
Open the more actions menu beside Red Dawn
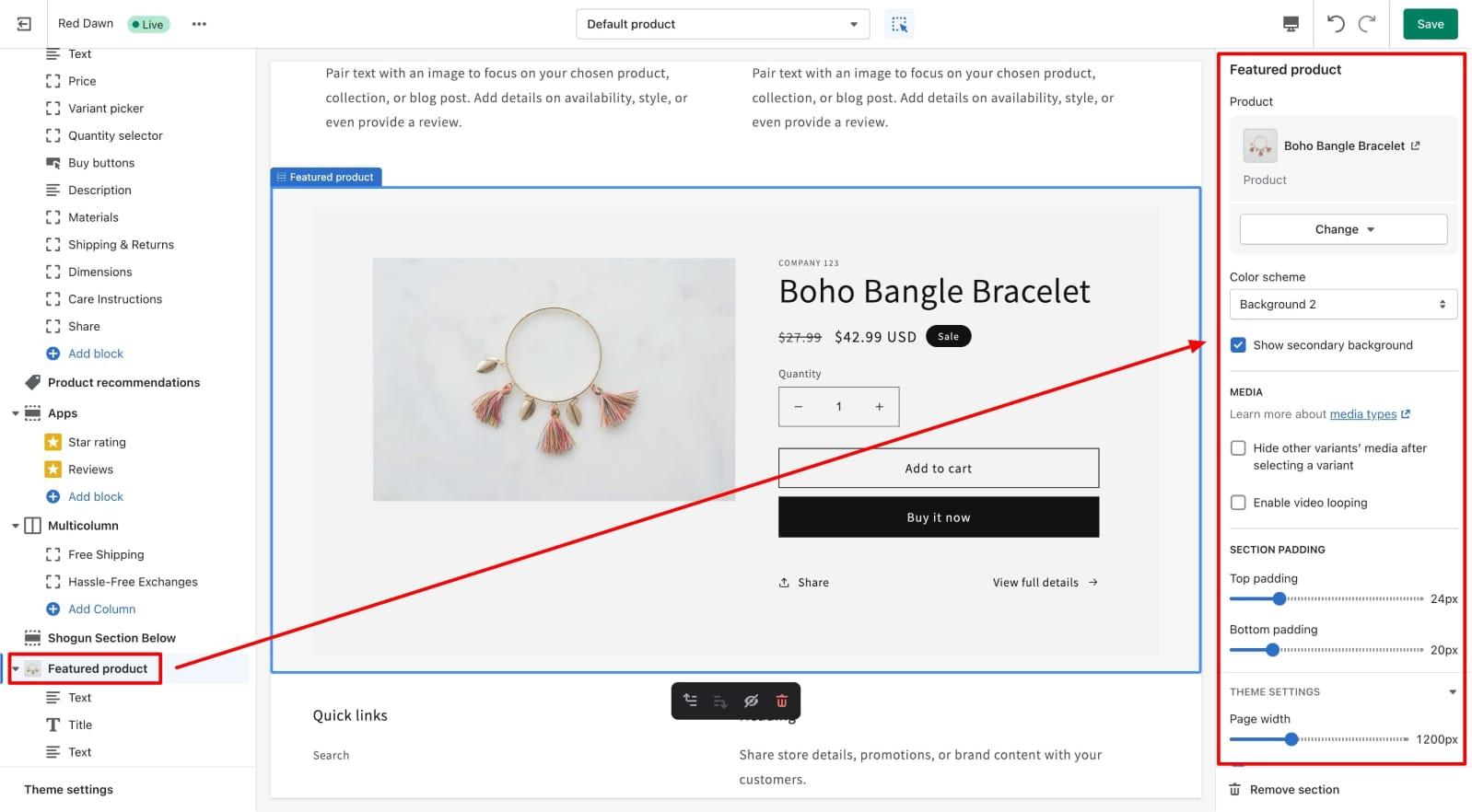pos(198,23)
